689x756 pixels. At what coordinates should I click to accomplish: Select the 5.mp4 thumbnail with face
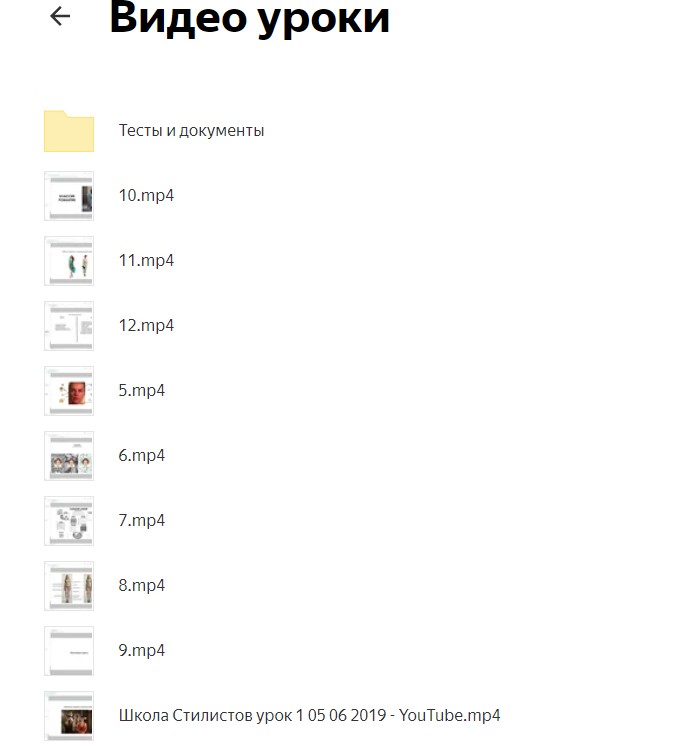[69, 391]
